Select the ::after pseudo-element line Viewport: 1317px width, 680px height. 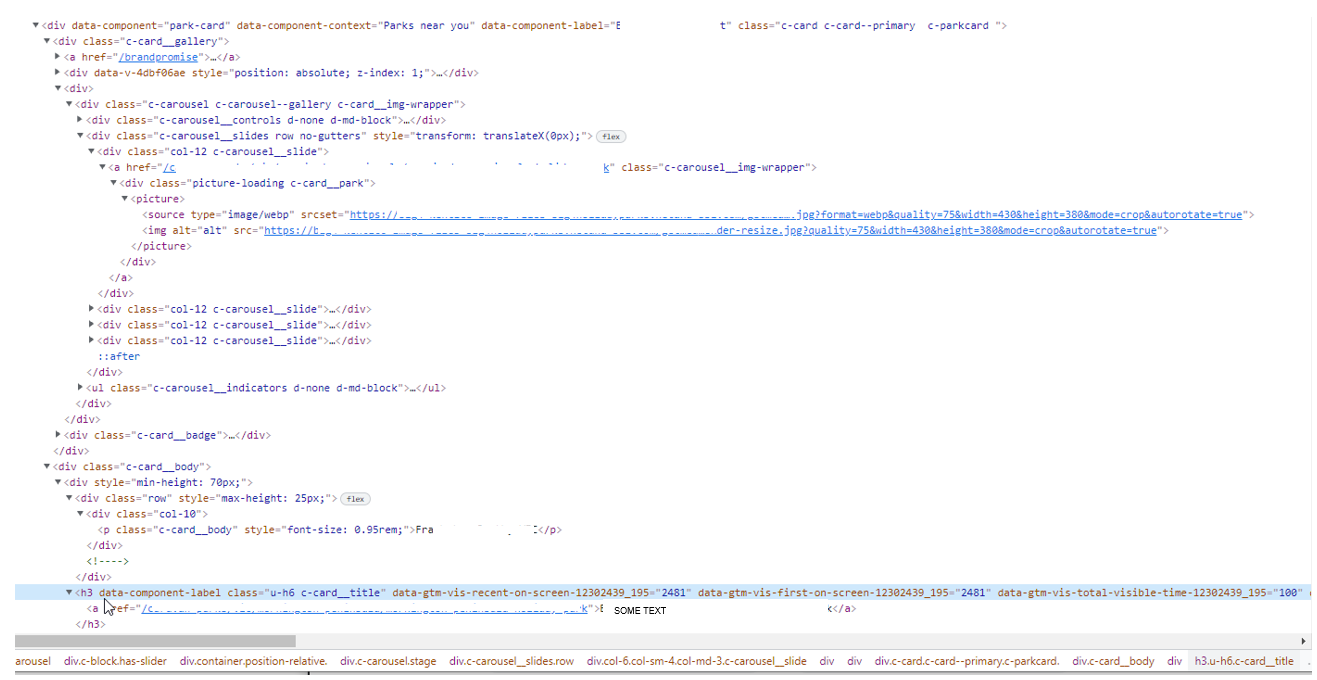[118, 357]
